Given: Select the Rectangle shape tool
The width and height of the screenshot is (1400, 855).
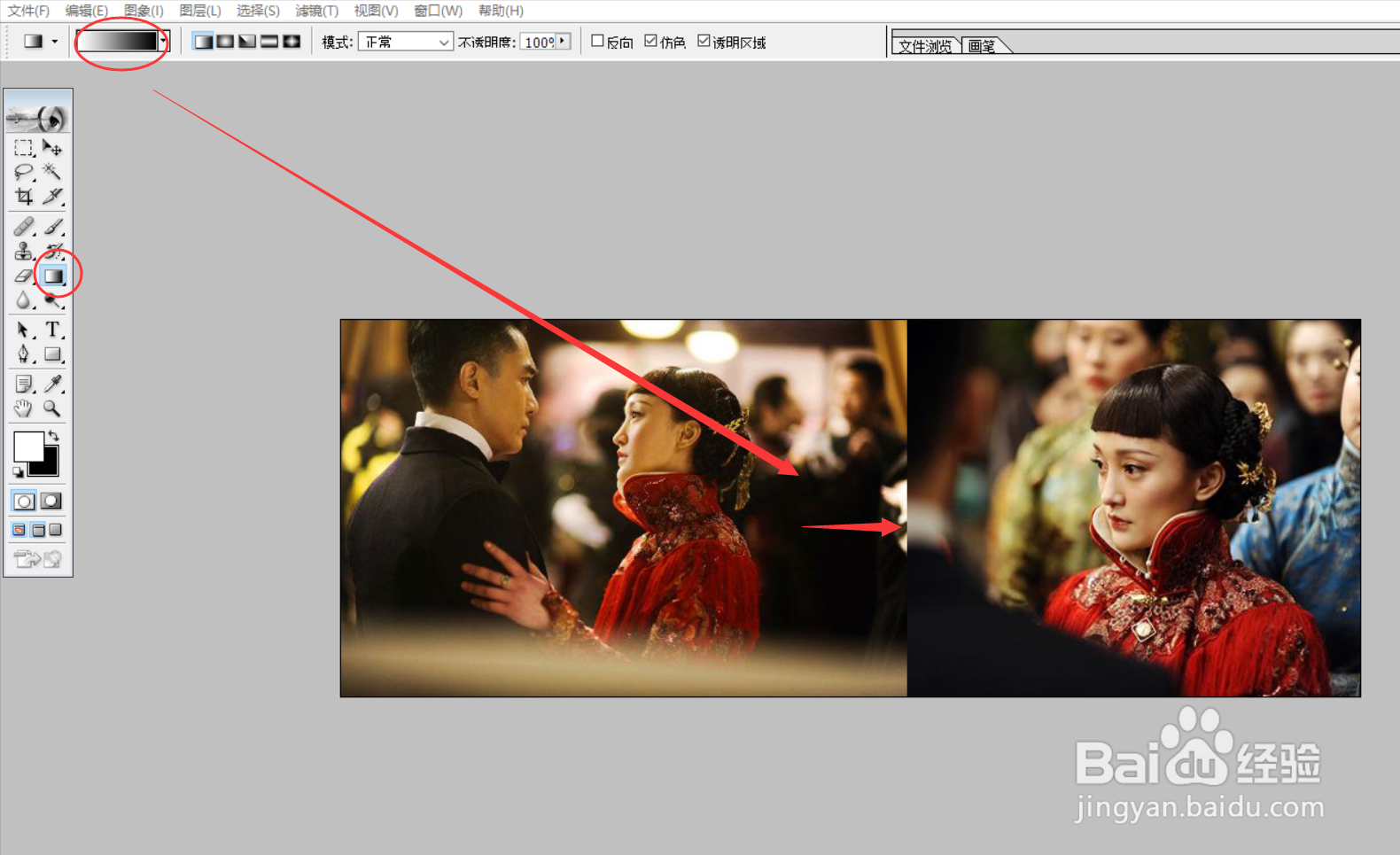Looking at the screenshot, I should (x=52, y=354).
